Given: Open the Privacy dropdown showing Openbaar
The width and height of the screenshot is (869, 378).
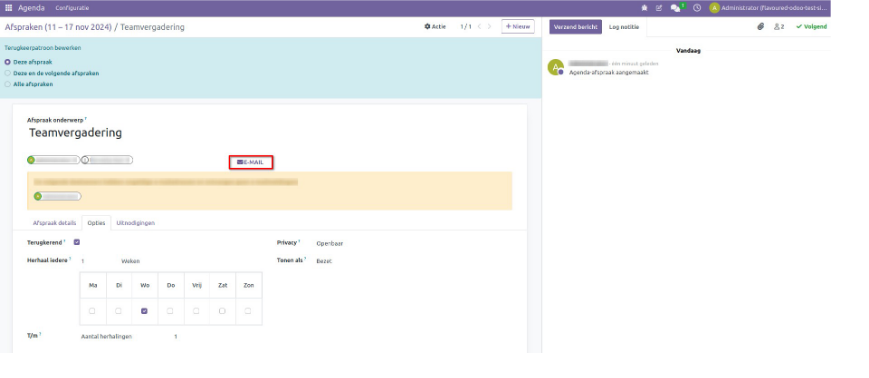Looking at the screenshot, I should [x=330, y=243].
